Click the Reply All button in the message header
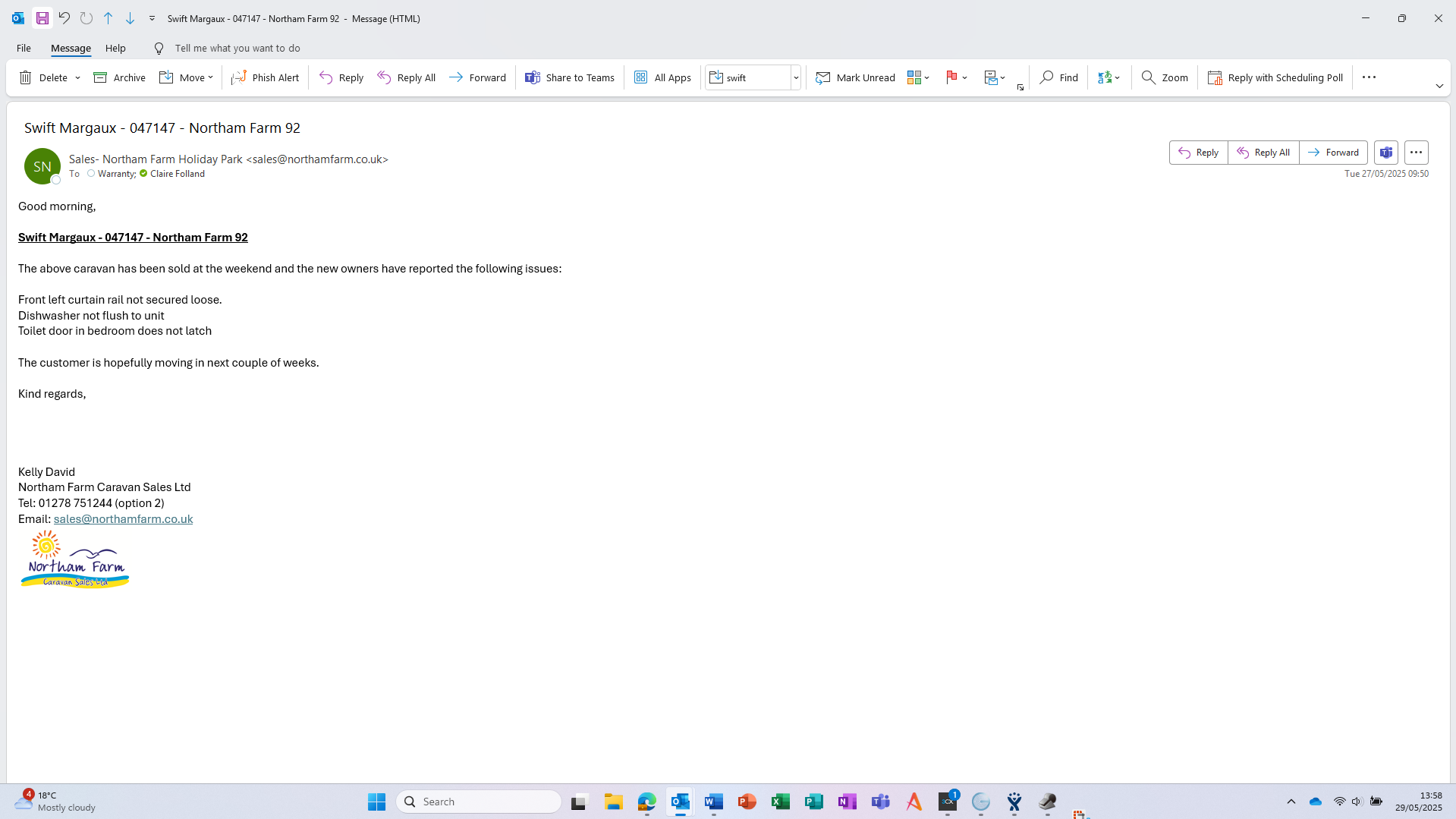 tap(1263, 153)
